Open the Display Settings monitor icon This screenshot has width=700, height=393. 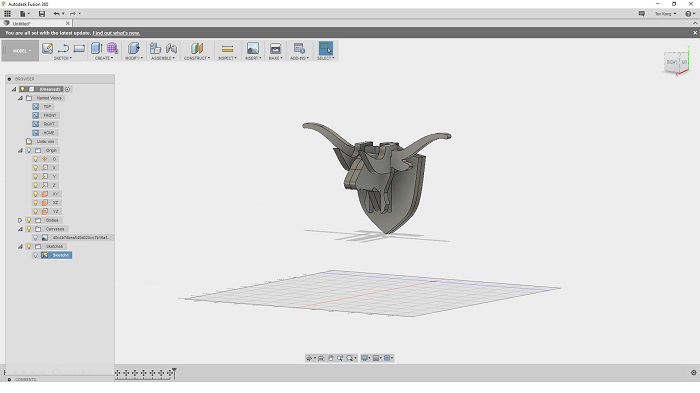[x=365, y=358]
